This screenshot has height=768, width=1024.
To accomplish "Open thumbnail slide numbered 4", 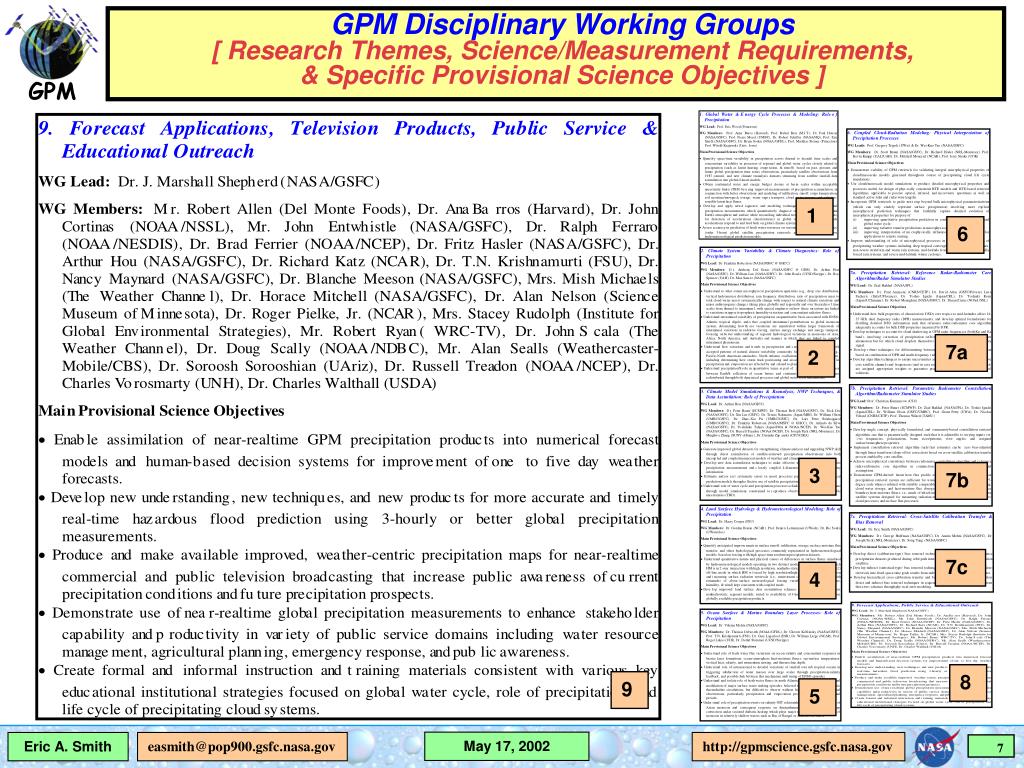I will (769, 554).
